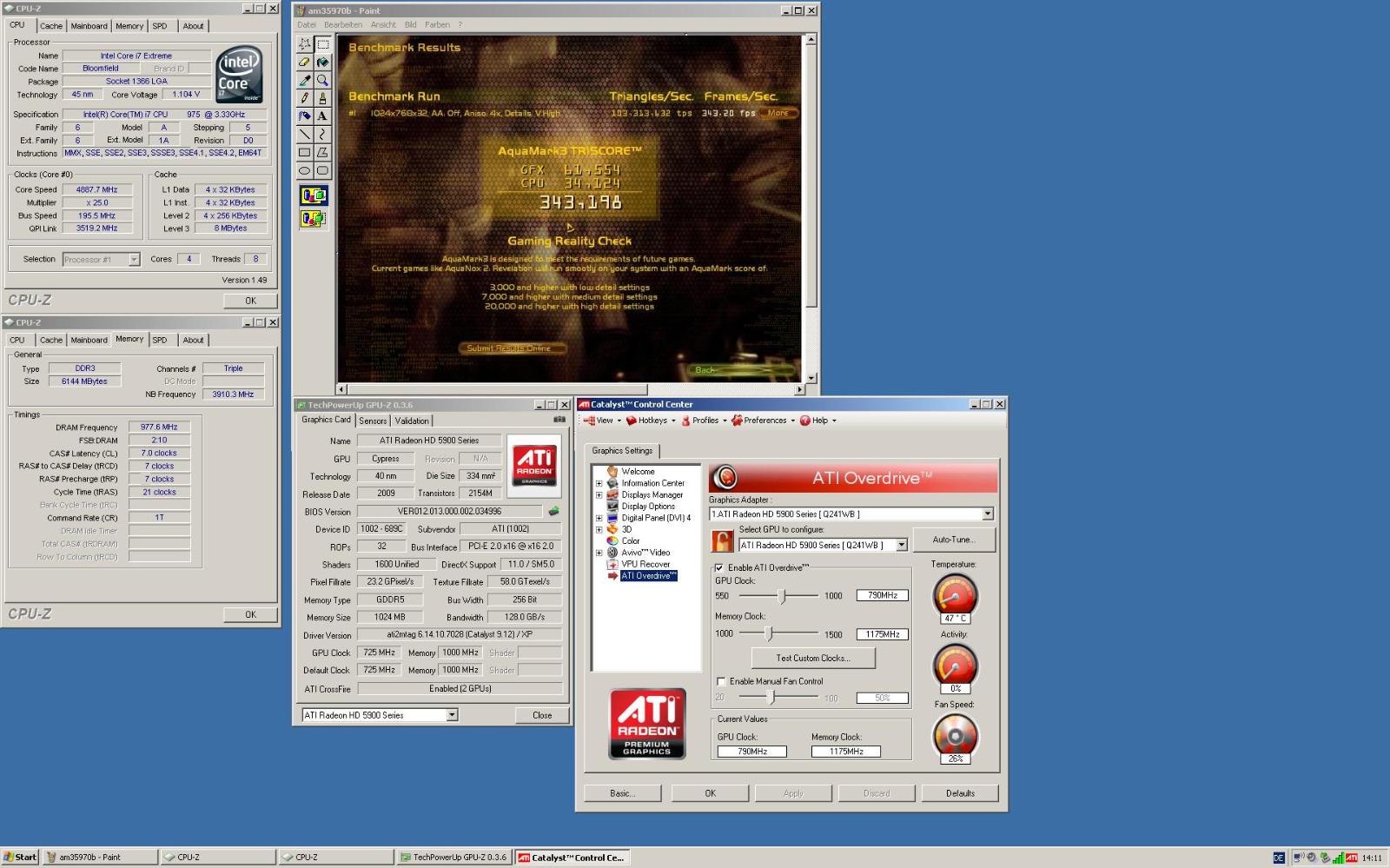Click the GPU-Z screenshot camera icon
This screenshot has height=868, width=1390.
tap(559, 420)
